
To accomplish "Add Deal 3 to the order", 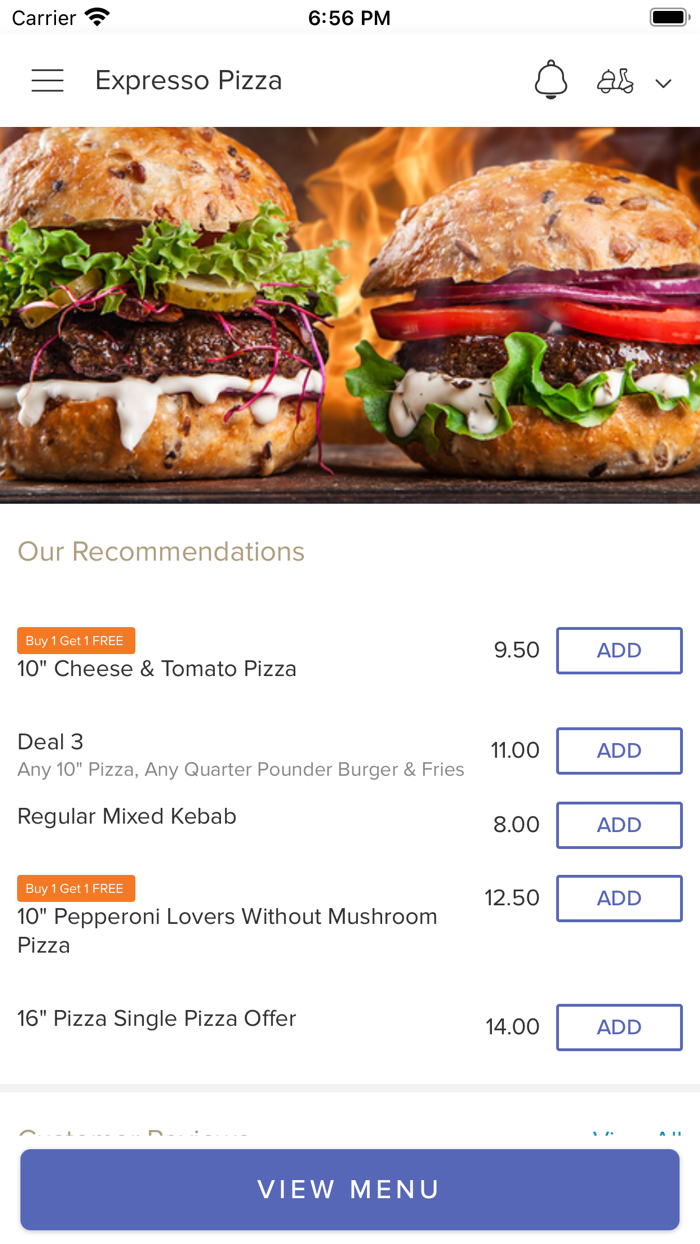I will pyautogui.click(x=619, y=751).
